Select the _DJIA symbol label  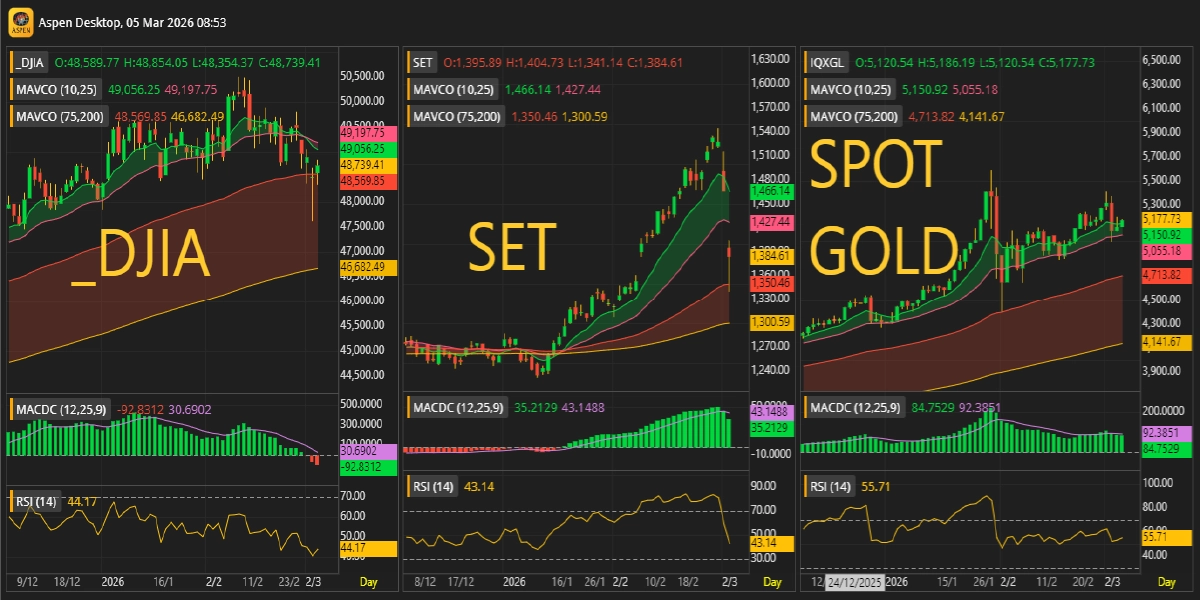click(x=32, y=63)
